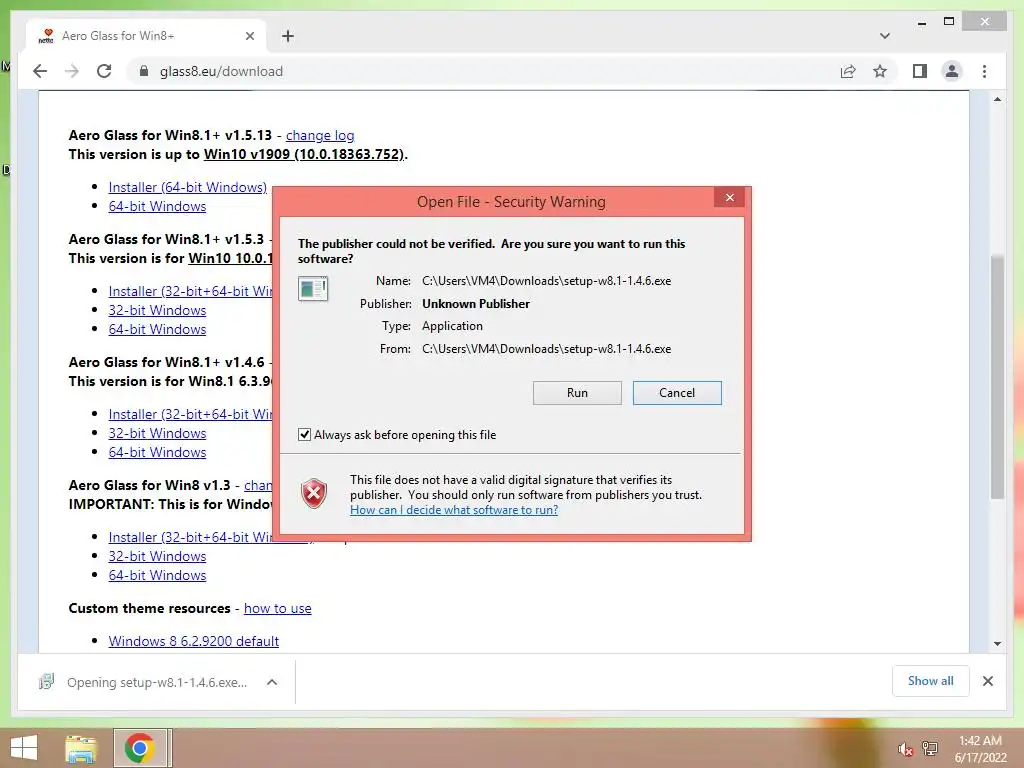Viewport: 1024px width, 768px height.
Task: Click the network tray icon
Action: (x=930, y=748)
